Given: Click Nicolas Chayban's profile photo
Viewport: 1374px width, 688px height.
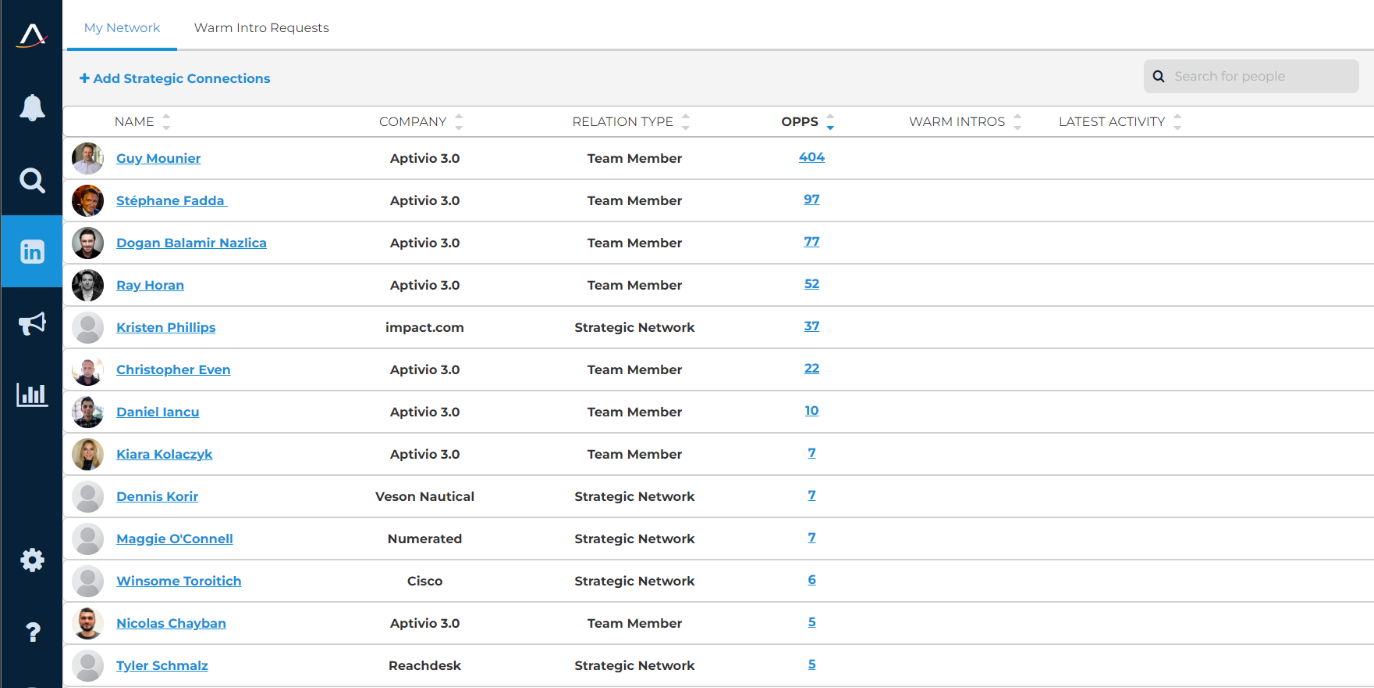Looking at the screenshot, I should pyautogui.click(x=88, y=623).
